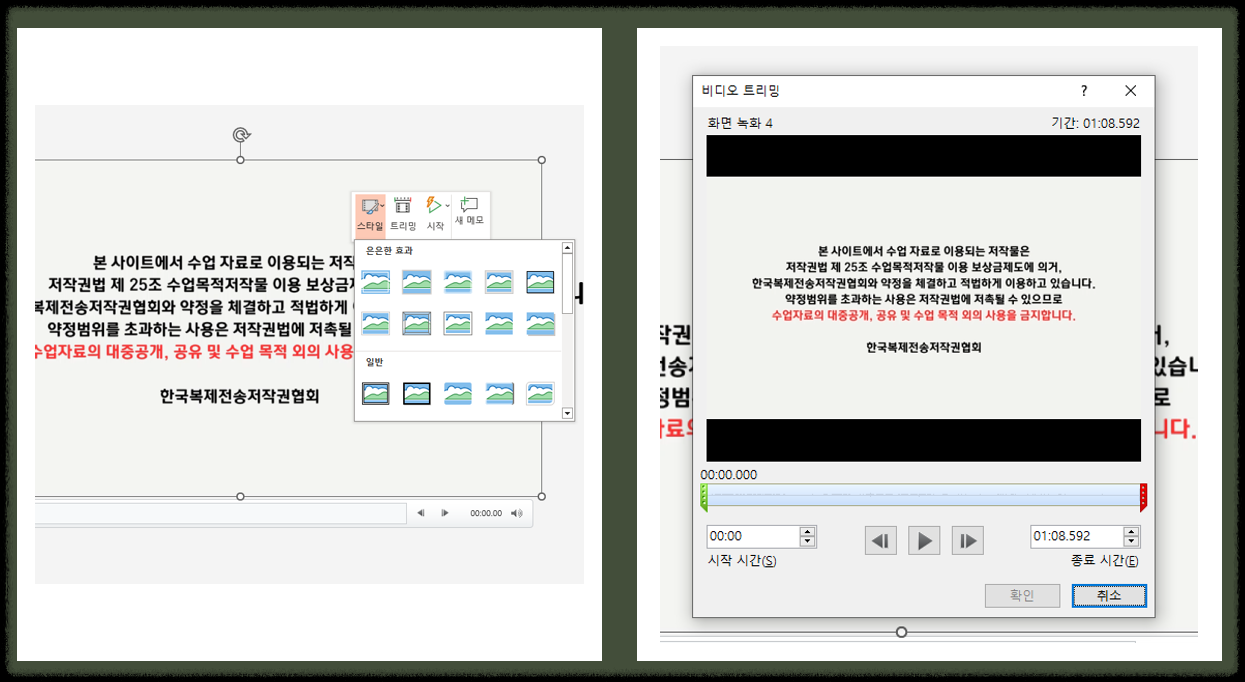Increment the 종료 시간 end time stepper
The width and height of the screenshot is (1245, 682).
point(1131,531)
